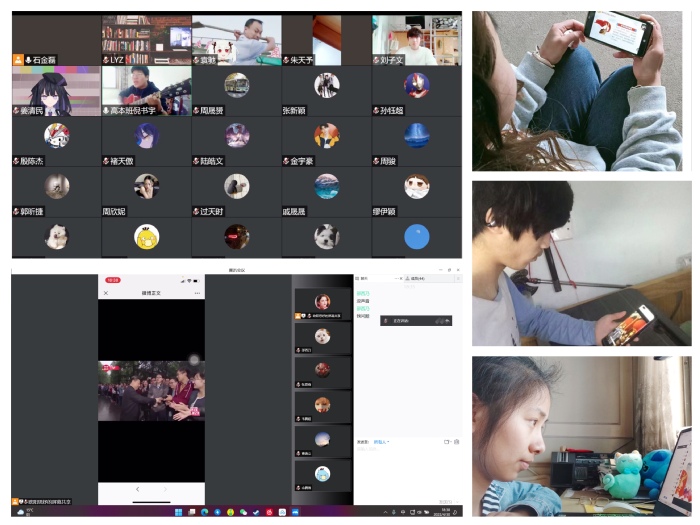Click microphone icon beside 石金霖's name
The height and width of the screenshot is (525, 700).
(x=28, y=59)
